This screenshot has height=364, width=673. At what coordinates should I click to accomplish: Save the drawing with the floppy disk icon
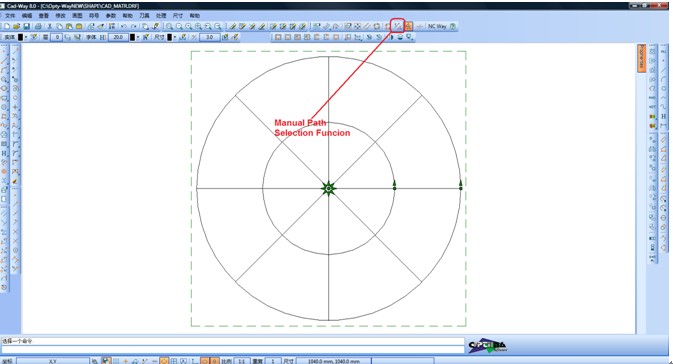(x=27, y=26)
